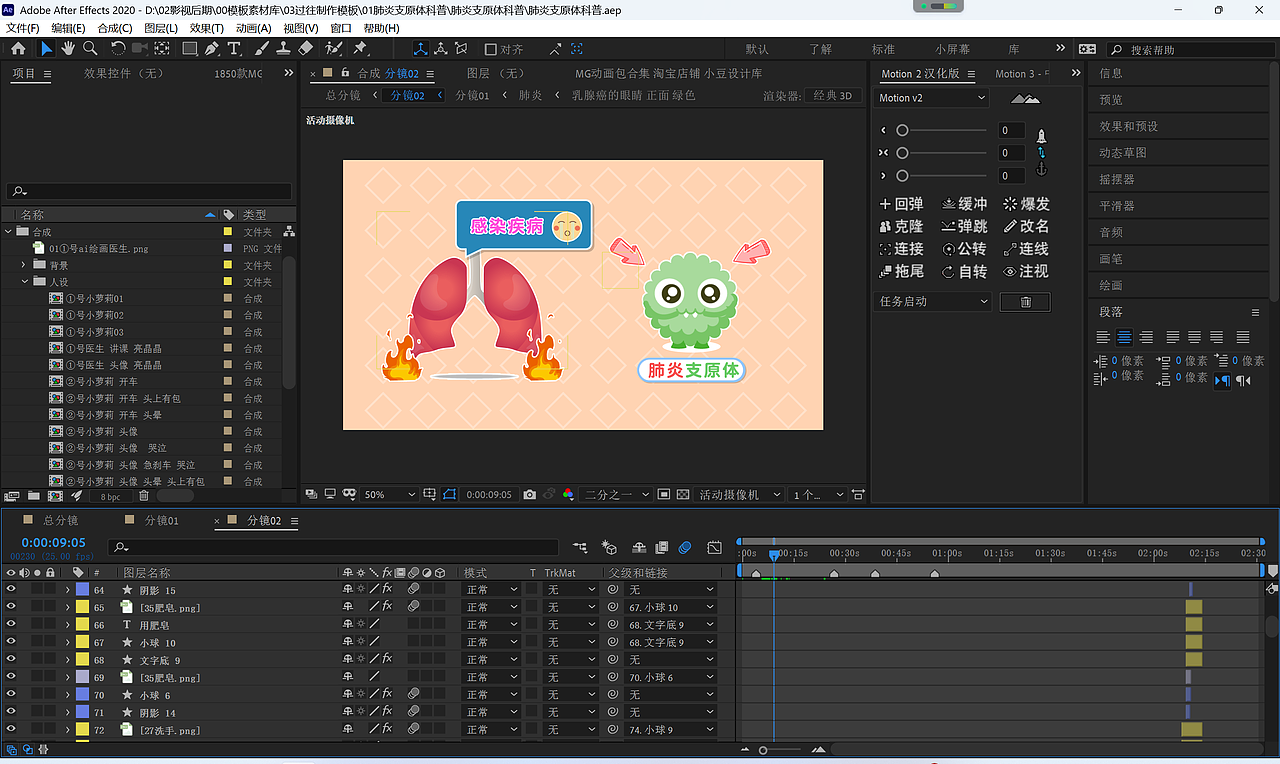This screenshot has height=764, width=1280.
Task: Select the Eraser tool
Action: pyautogui.click(x=306, y=48)
